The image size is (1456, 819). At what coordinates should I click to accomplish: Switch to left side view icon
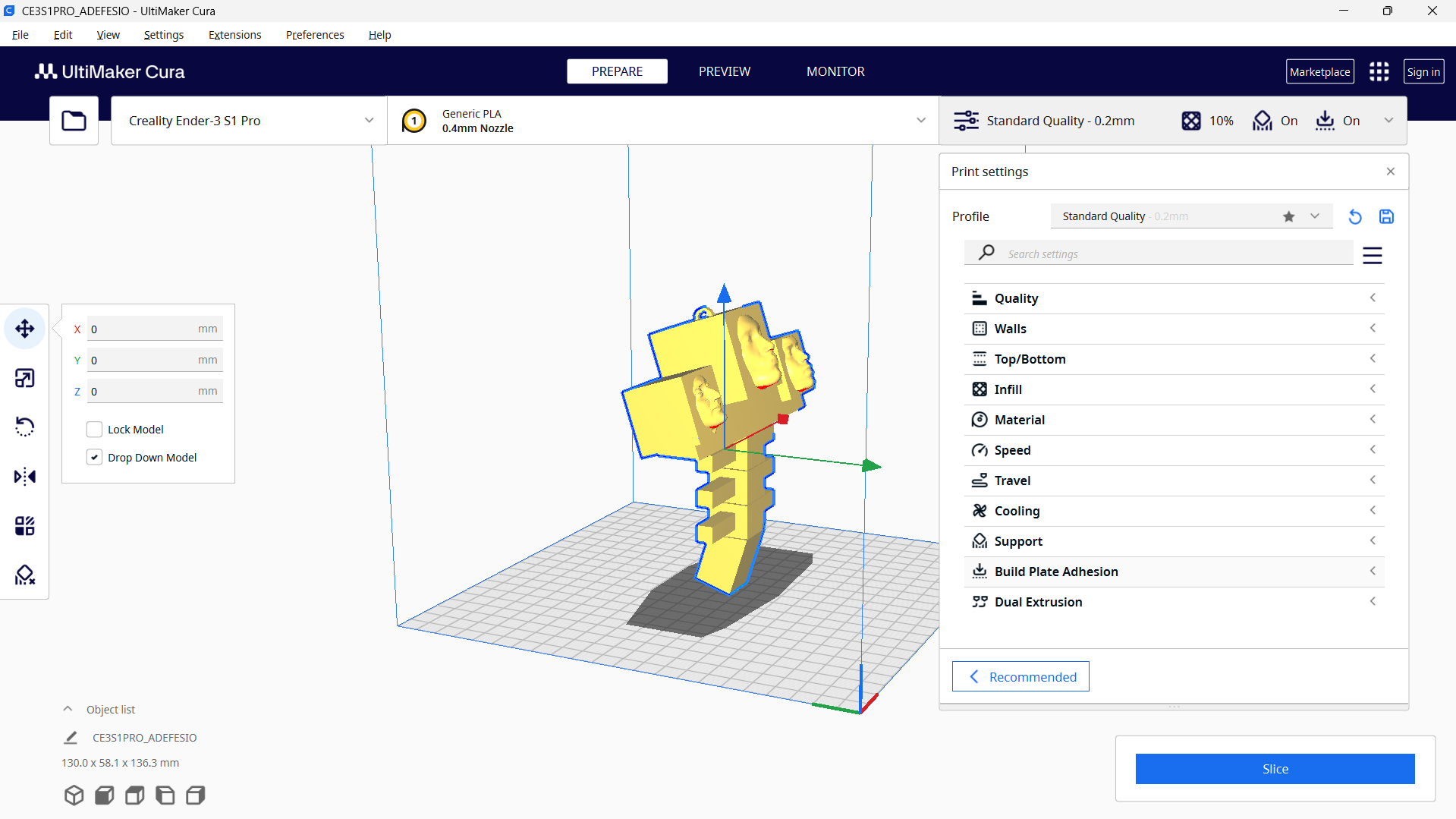(165, 795)
